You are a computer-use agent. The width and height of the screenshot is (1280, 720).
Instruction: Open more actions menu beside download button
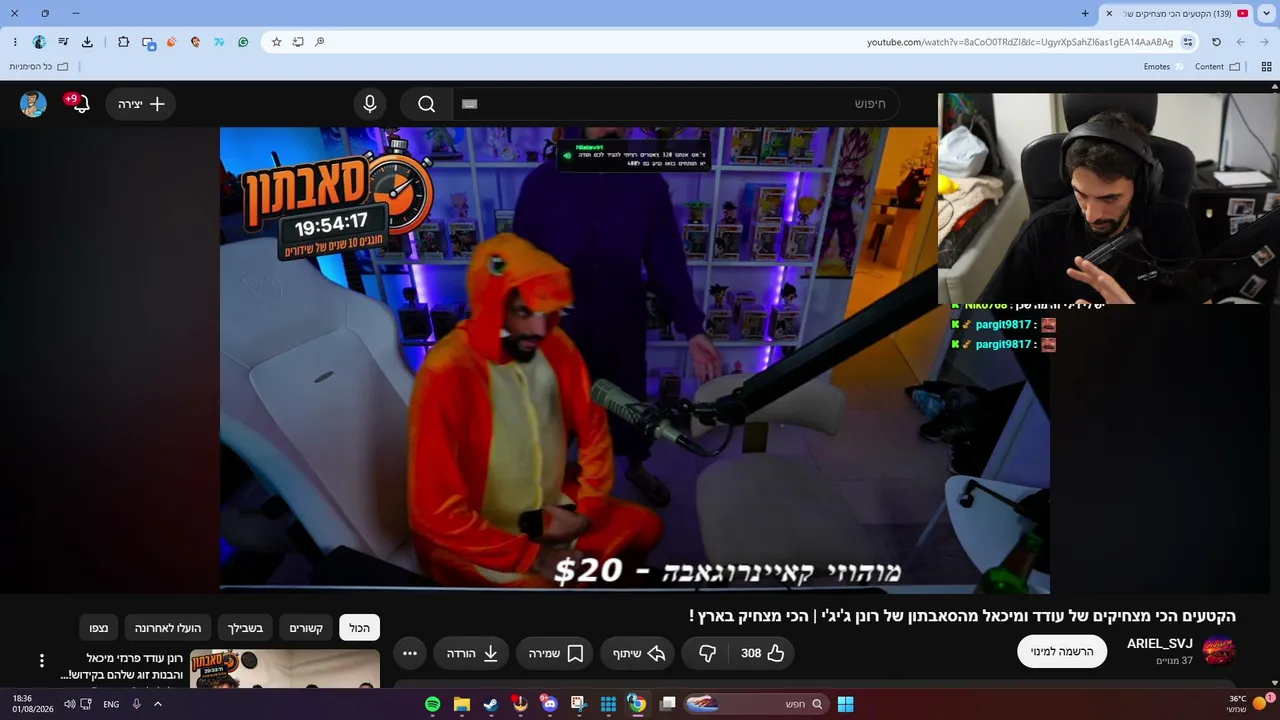point(410,653)
